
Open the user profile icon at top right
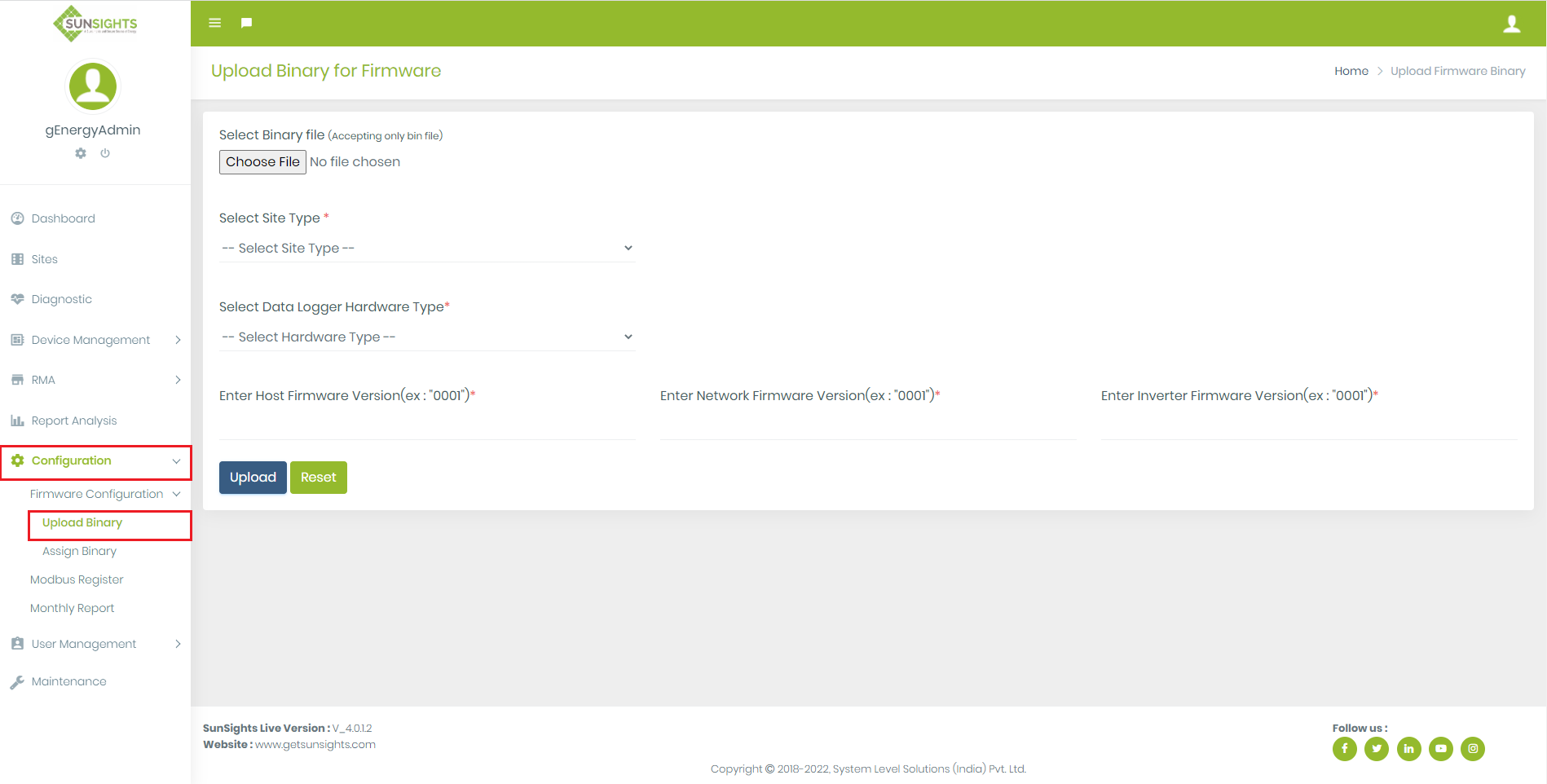pos(1511,24)
